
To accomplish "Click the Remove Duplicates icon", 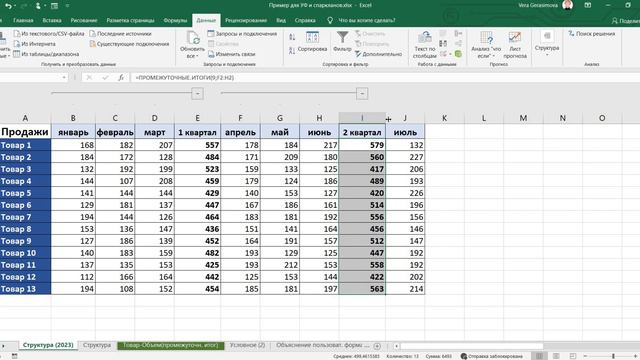I will [x=443, y=43].
